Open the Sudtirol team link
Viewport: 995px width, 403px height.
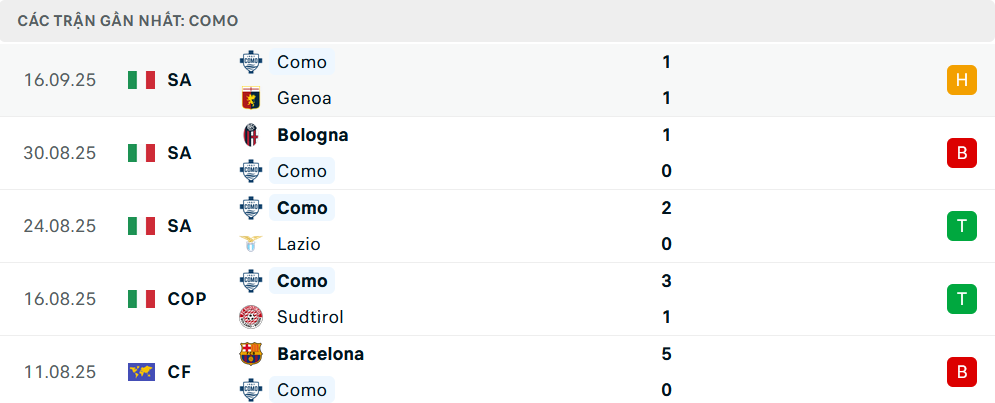pos(310,317)
